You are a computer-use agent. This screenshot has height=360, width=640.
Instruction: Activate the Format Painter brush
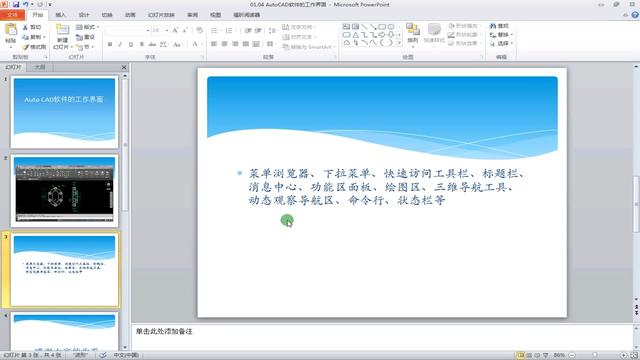pyautogui.click(x=25, y=47)
